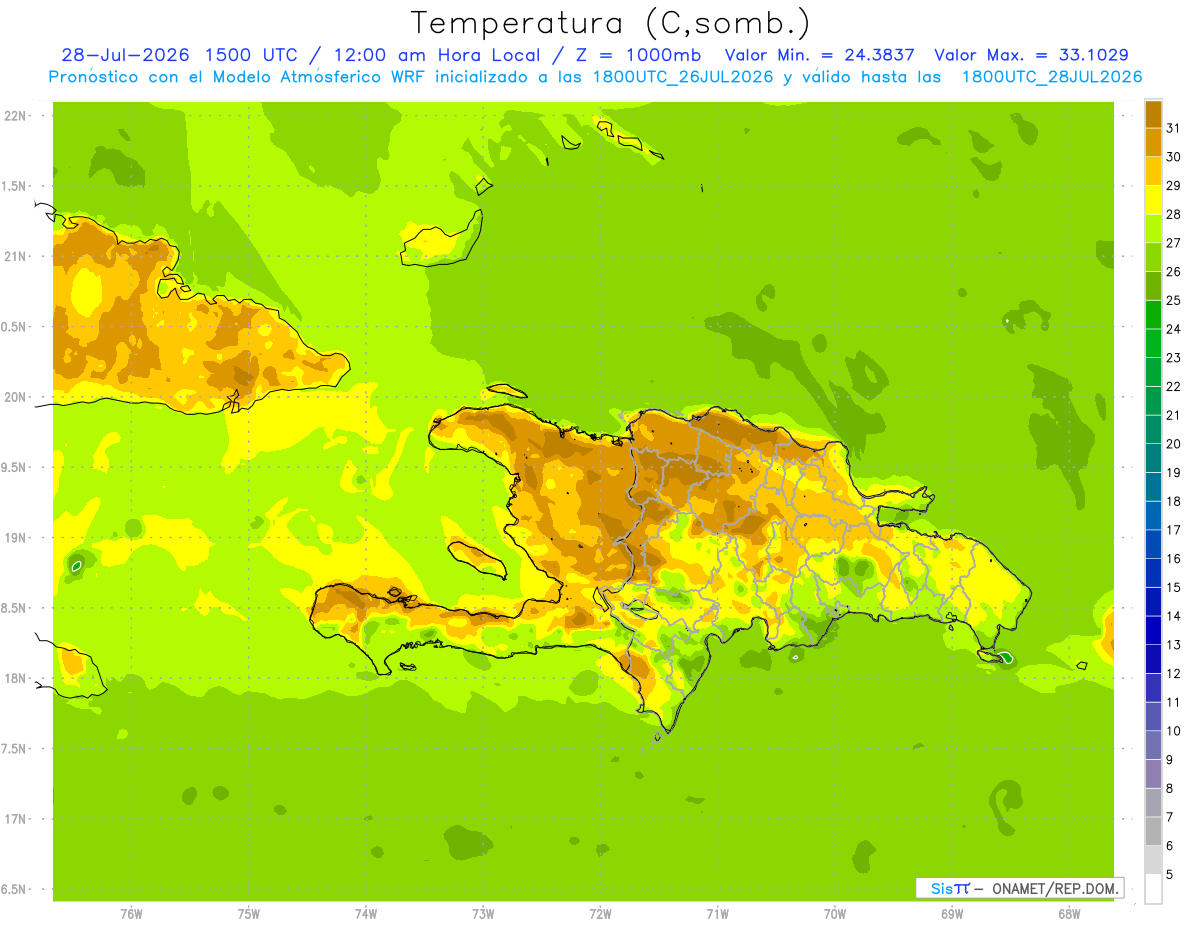Click the legend value "24"

click(1173, 329)
